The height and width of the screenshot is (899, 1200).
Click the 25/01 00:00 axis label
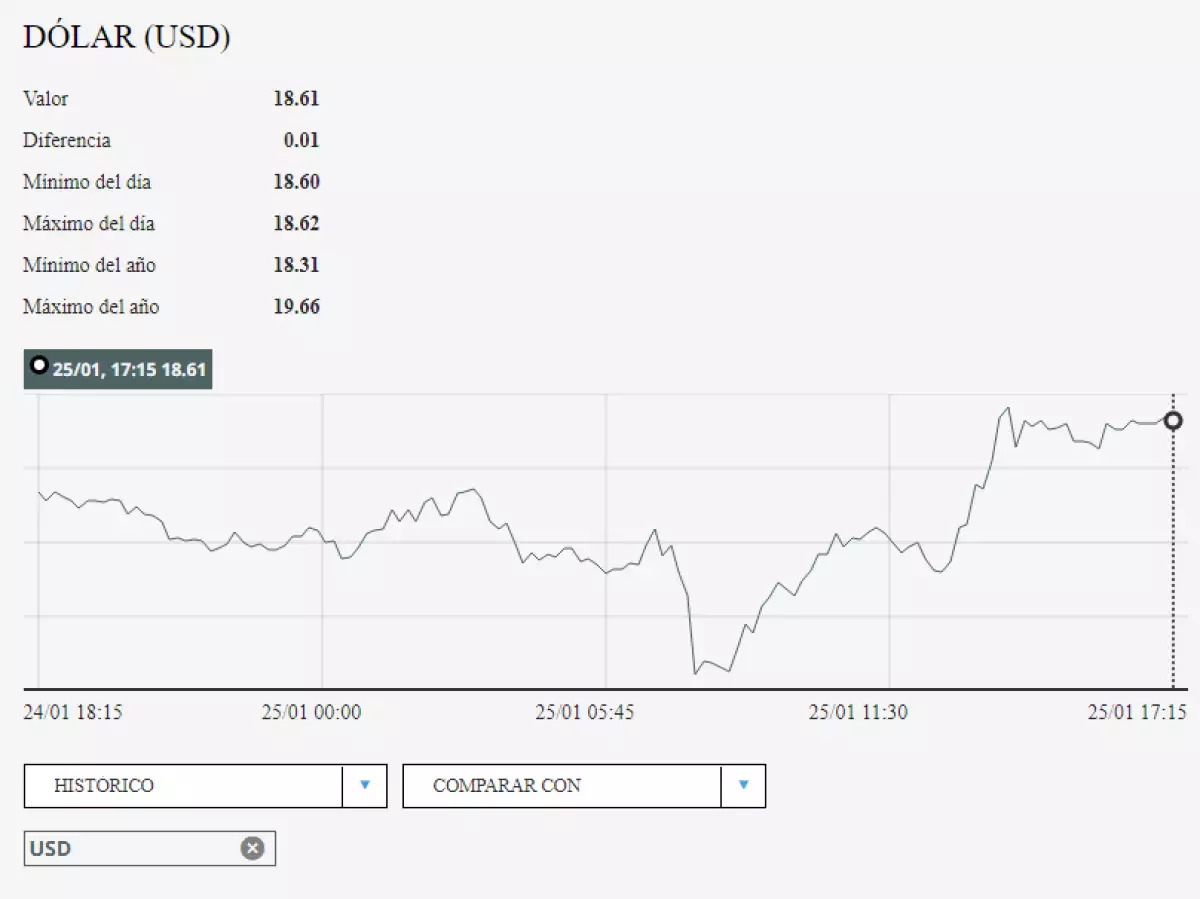[x=311, y=712]
